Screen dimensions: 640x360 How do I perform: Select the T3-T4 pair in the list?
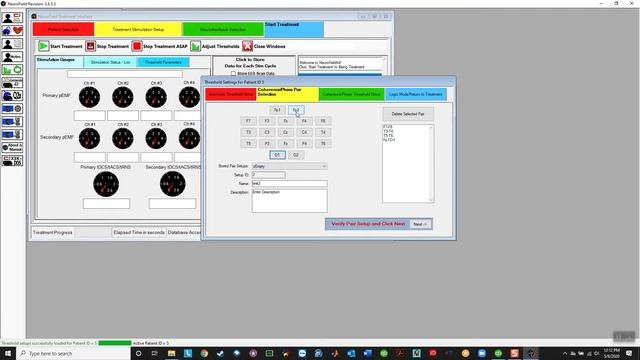tap(388, 131)
